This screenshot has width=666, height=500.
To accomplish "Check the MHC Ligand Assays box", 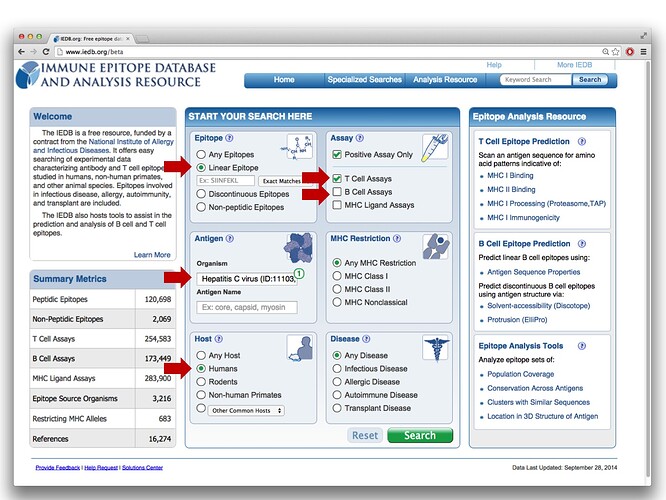I will (x=337, y=205).
